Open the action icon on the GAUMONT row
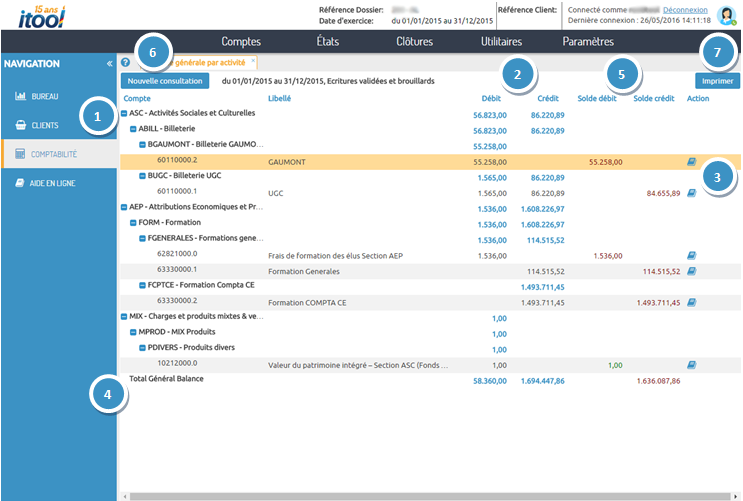This screenshot has height=501, width=743. [691, 160]
